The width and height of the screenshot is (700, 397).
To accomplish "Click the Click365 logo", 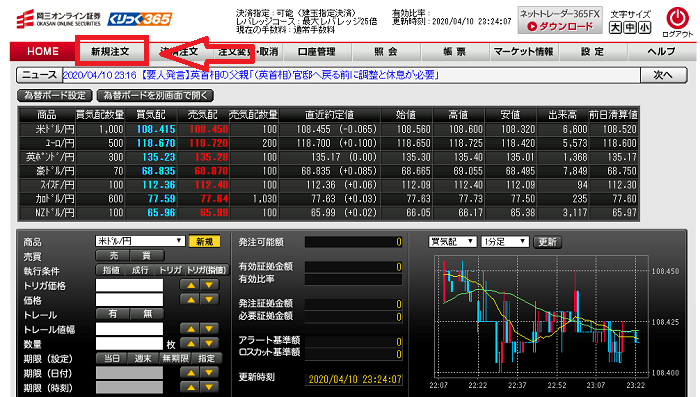I will (139, 19).
